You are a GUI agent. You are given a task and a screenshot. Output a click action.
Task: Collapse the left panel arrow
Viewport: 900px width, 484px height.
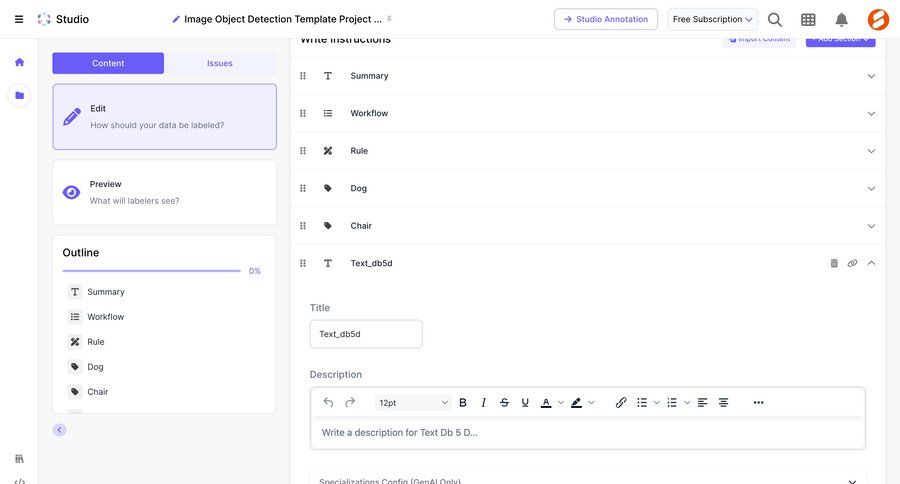[x=59, y=430]
